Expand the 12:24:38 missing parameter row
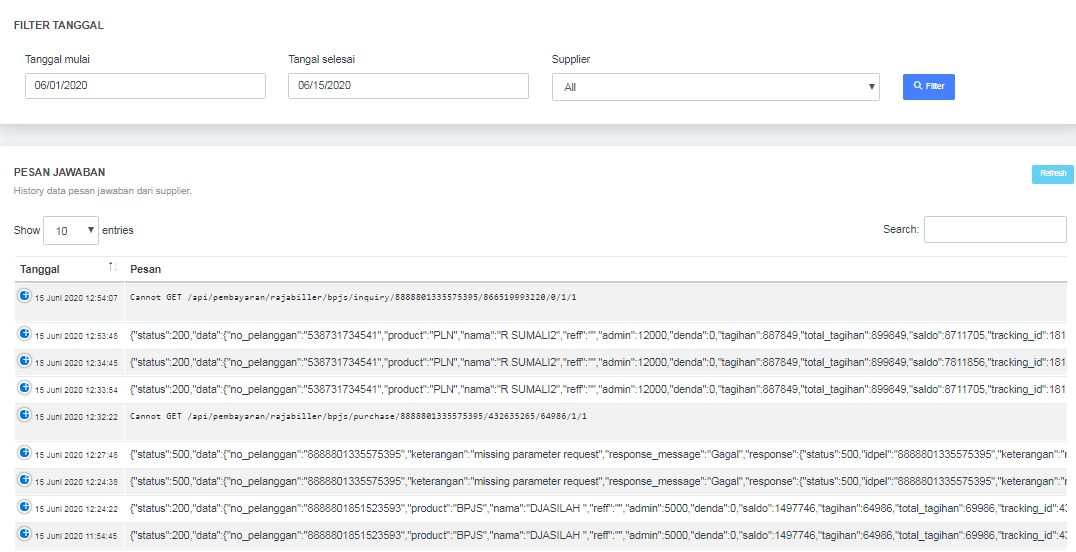The width and height of the screenshot is (1076, 552). tap(25, 480)
